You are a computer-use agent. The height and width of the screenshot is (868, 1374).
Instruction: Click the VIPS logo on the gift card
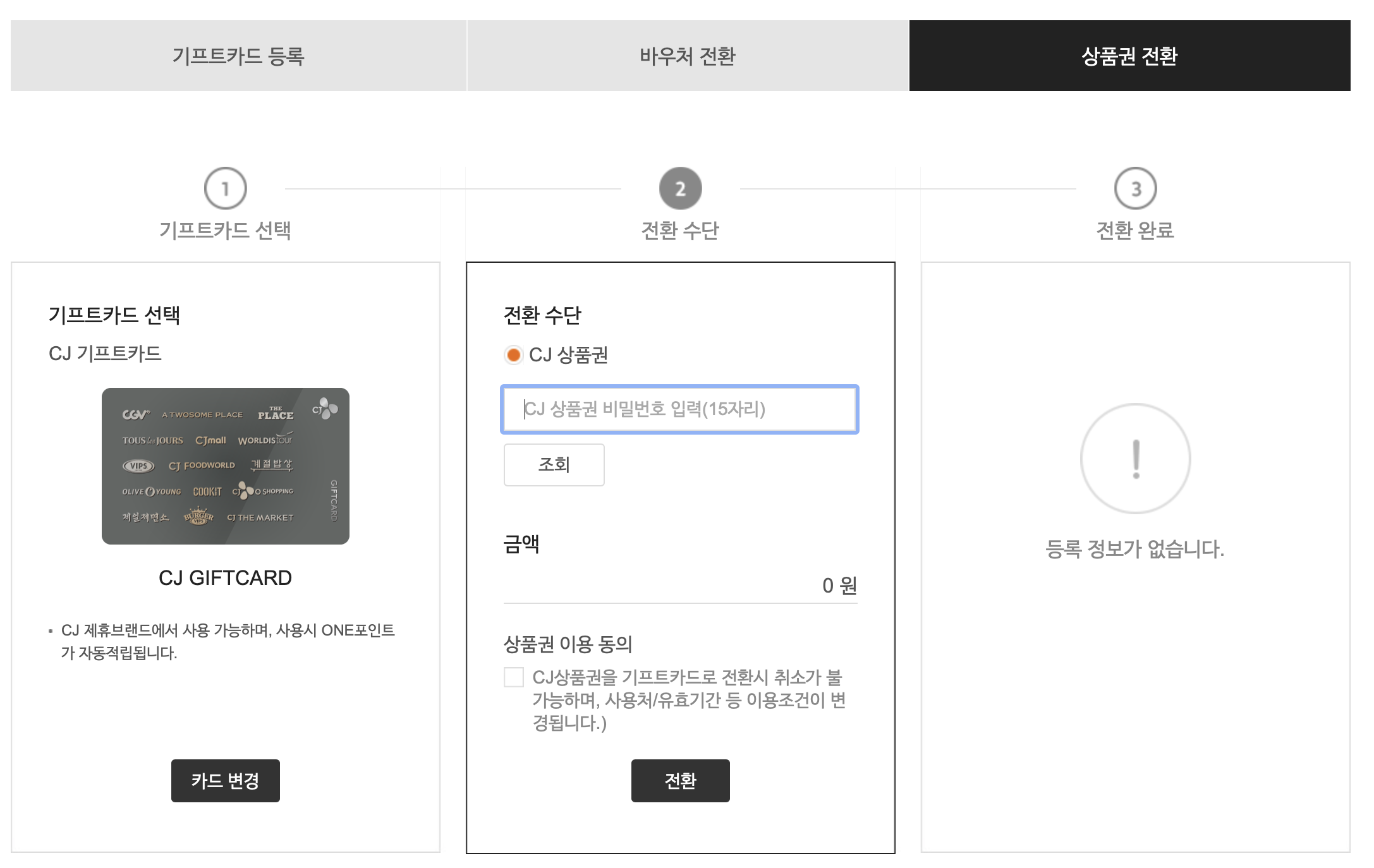pos(138,466)
